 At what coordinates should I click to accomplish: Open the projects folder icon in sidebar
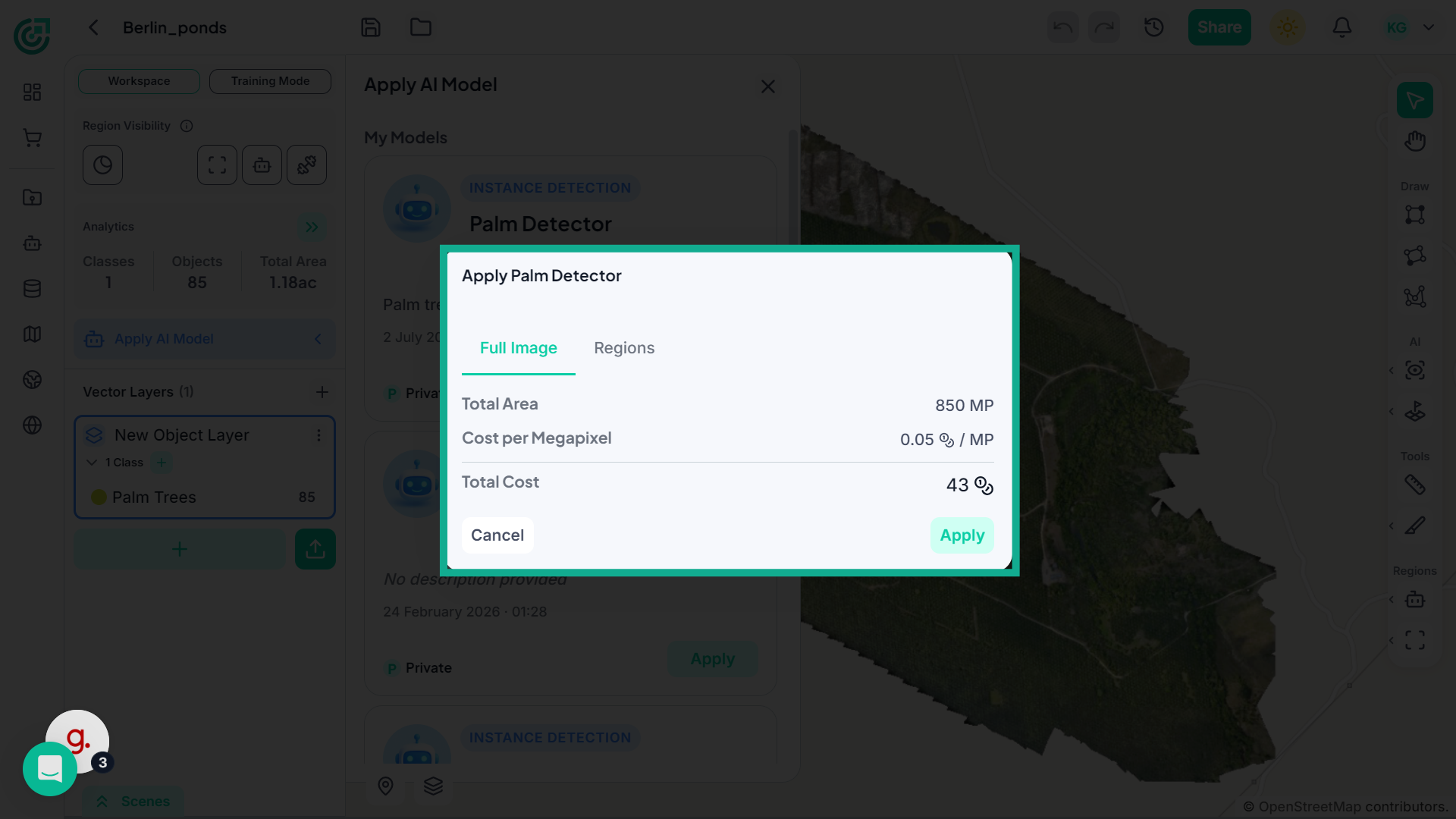tap(32, 198)
